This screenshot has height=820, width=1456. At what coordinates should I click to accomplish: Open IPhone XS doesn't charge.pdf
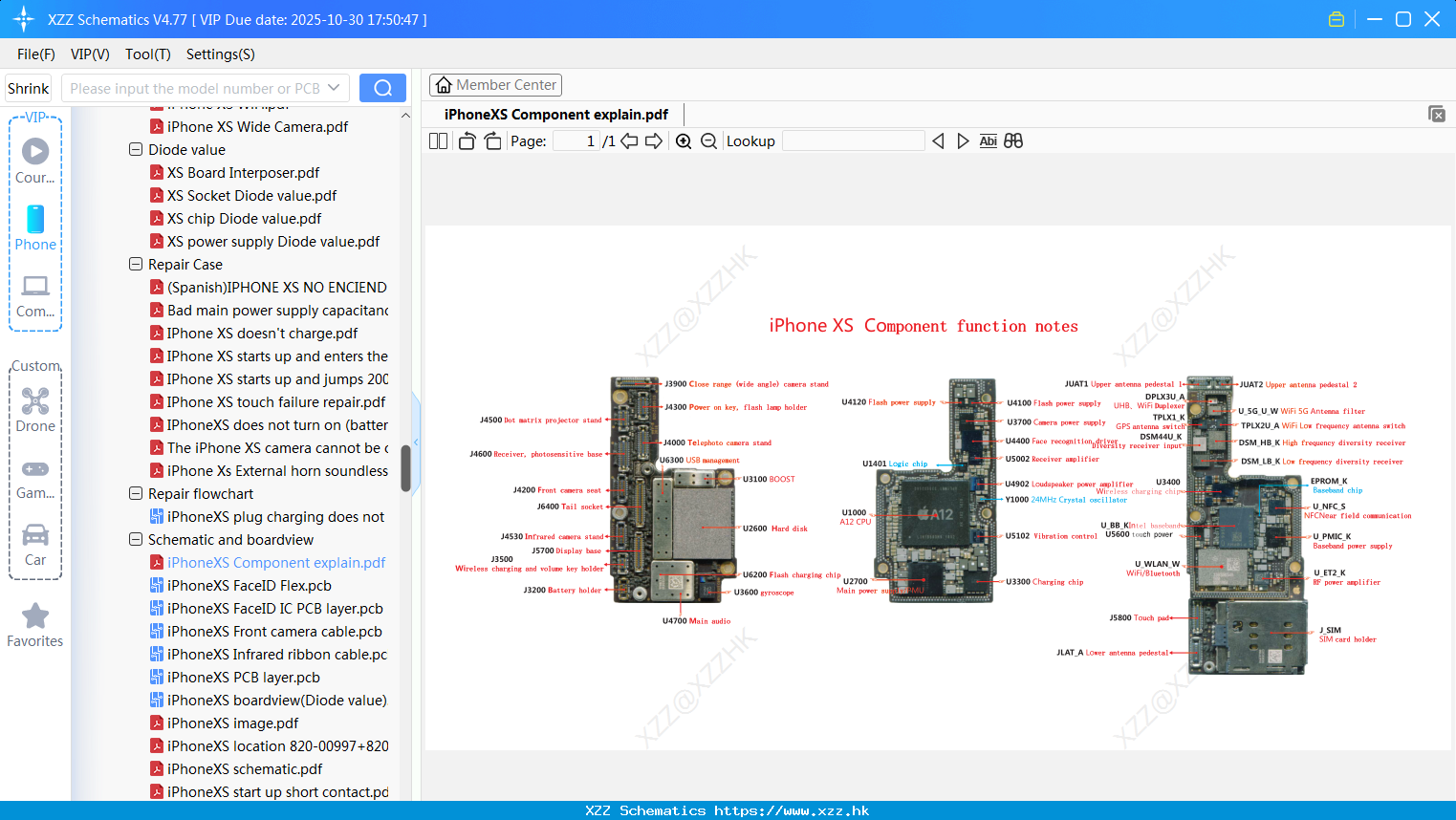coord(262,333)
